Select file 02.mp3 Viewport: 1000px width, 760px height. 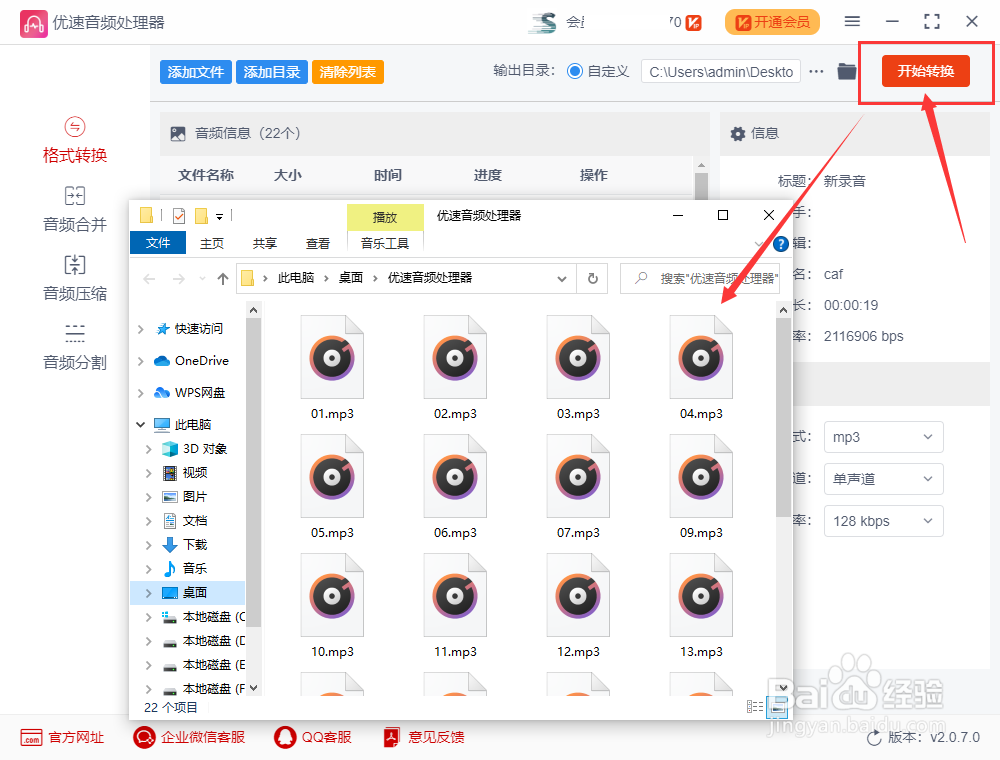(x=455, y=368)
